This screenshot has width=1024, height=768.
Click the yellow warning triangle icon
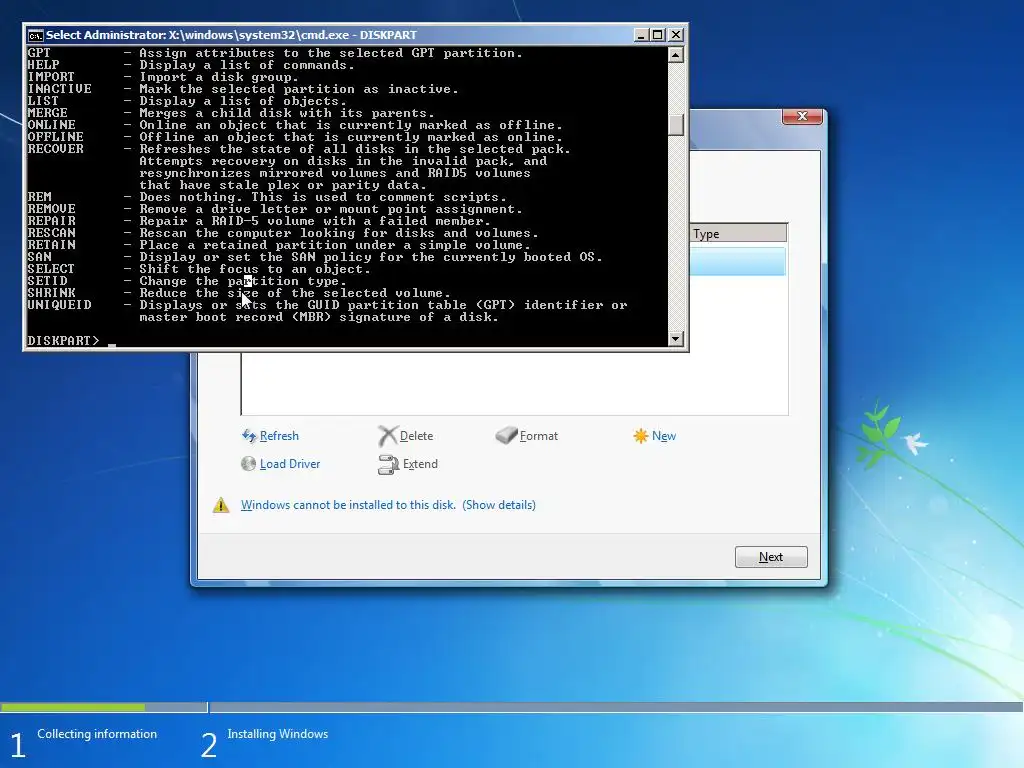[221, 505]
